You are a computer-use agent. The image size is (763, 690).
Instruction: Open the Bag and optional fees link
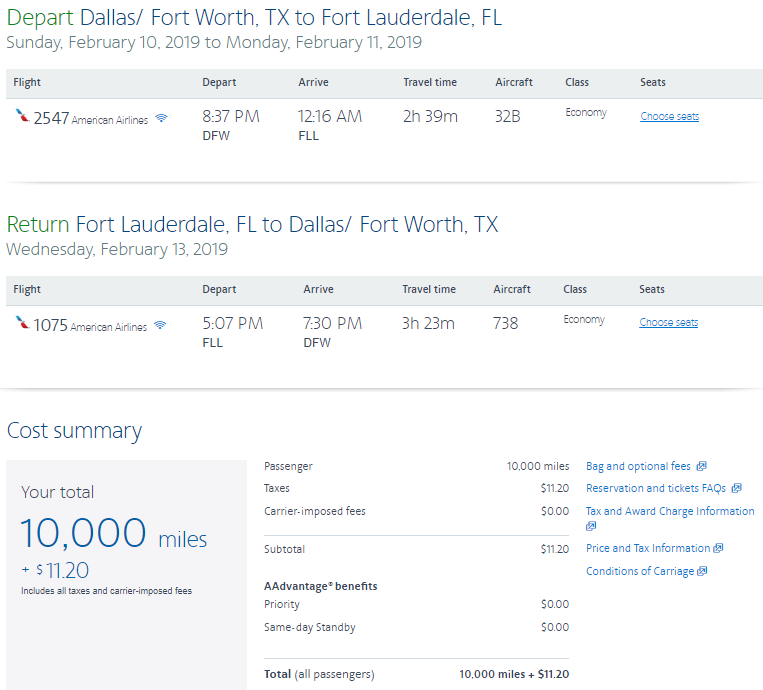coord(638,466)
